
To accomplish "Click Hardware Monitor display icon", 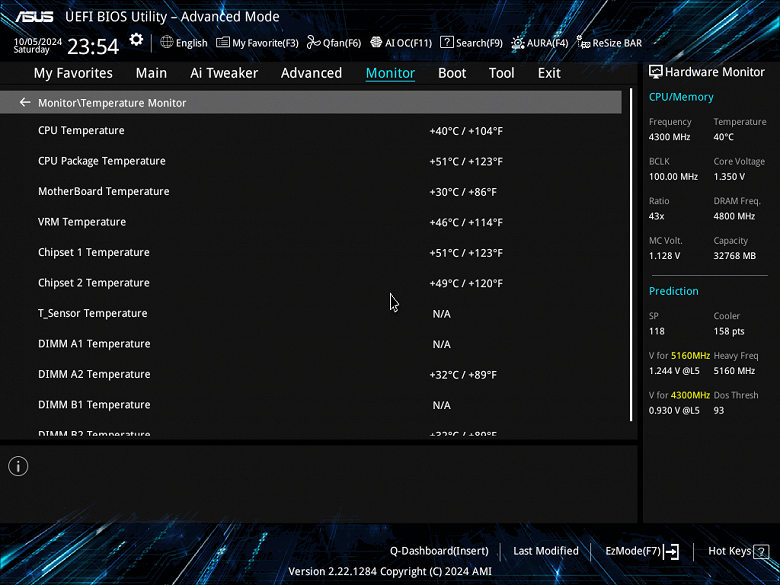I will pyautogui.click(x=656, y=72).
